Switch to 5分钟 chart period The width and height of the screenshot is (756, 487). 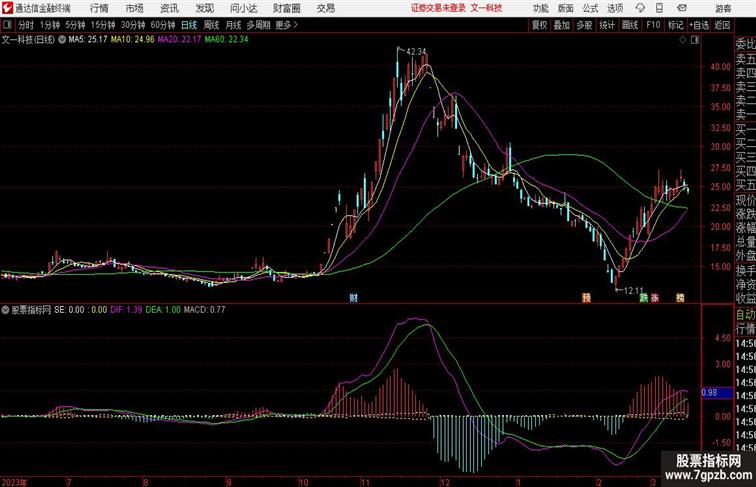click(x=75, y=25)
